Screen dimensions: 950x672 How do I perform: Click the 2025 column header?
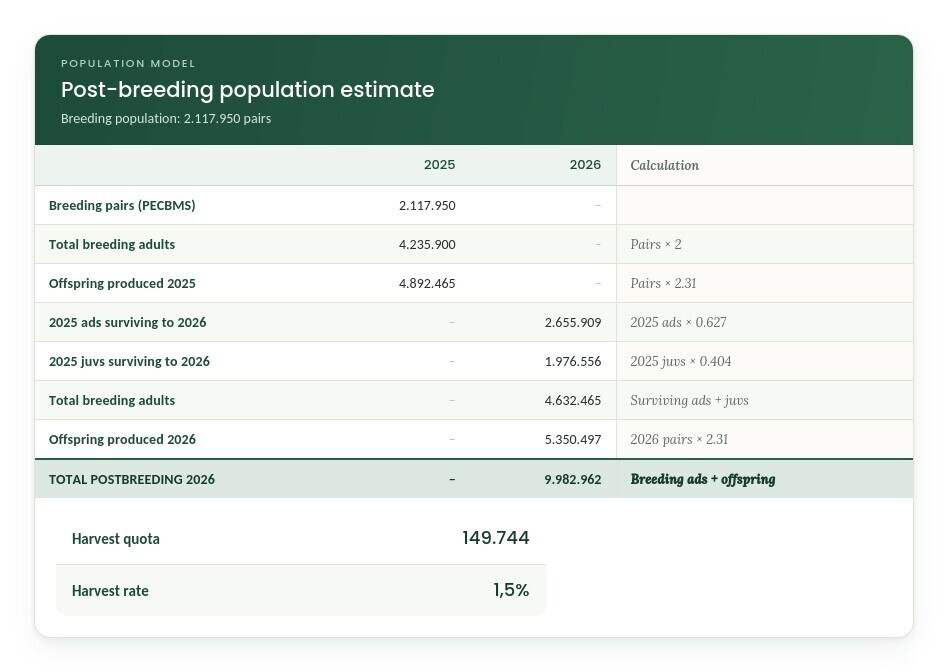(x=439, y=165)
